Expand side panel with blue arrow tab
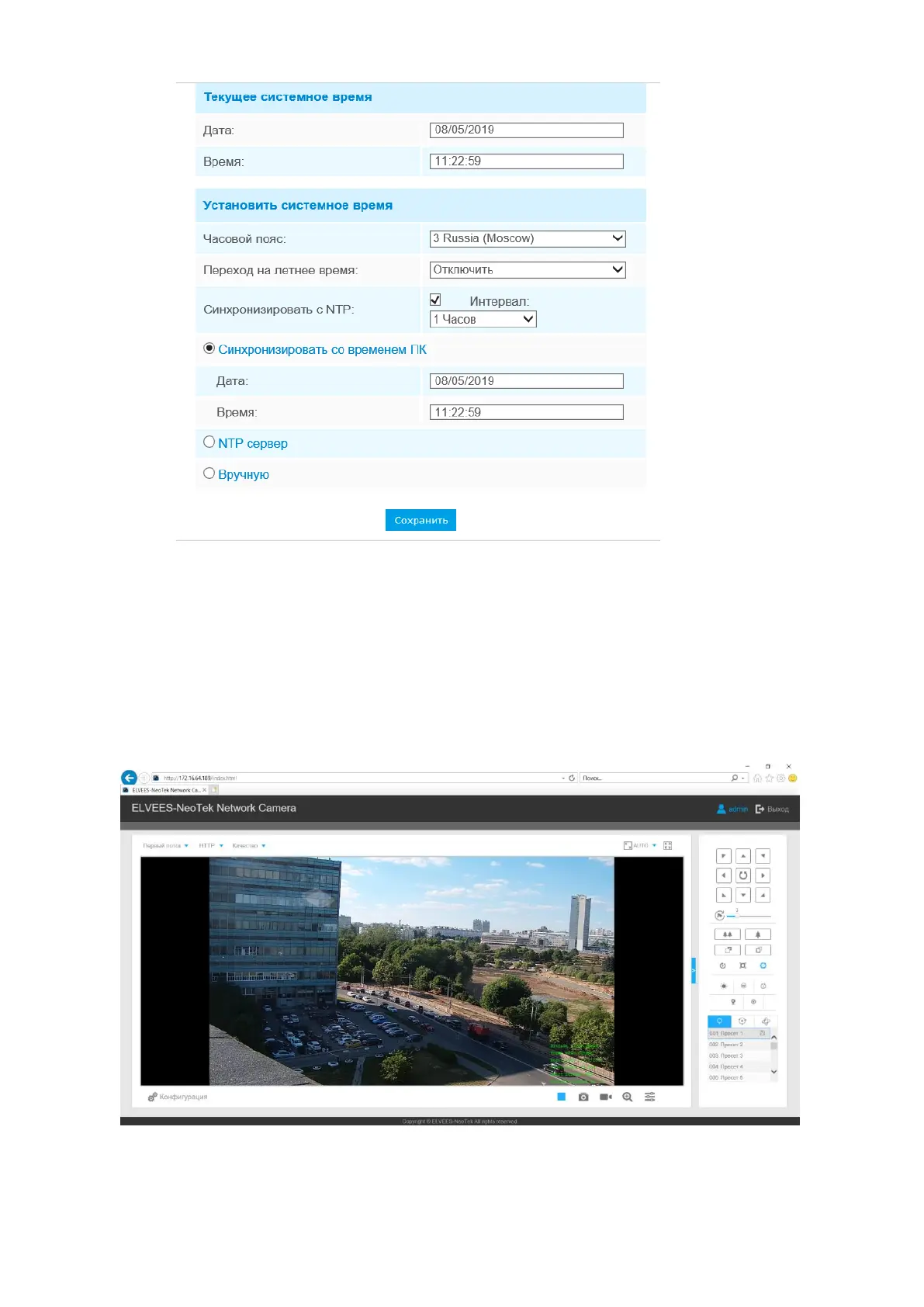924x1307 pixels. [x=694, y=971]
